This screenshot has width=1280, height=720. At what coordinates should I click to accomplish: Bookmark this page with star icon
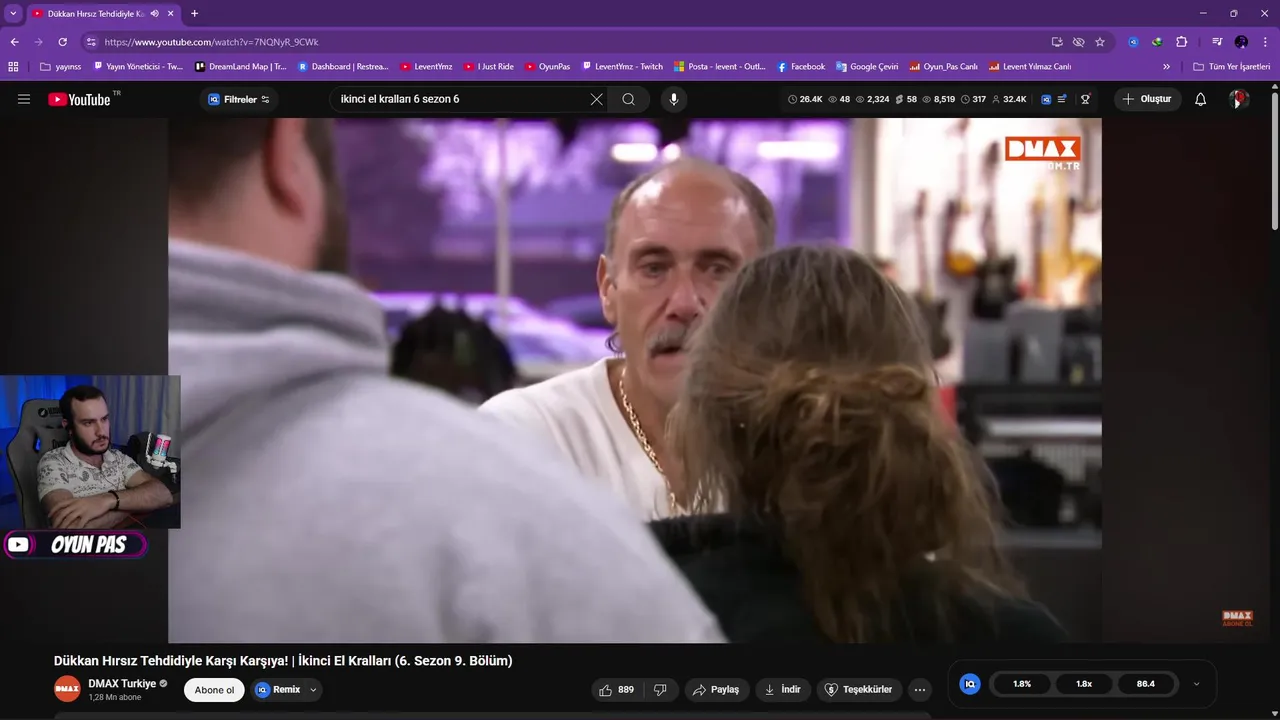coord(1100,42)
